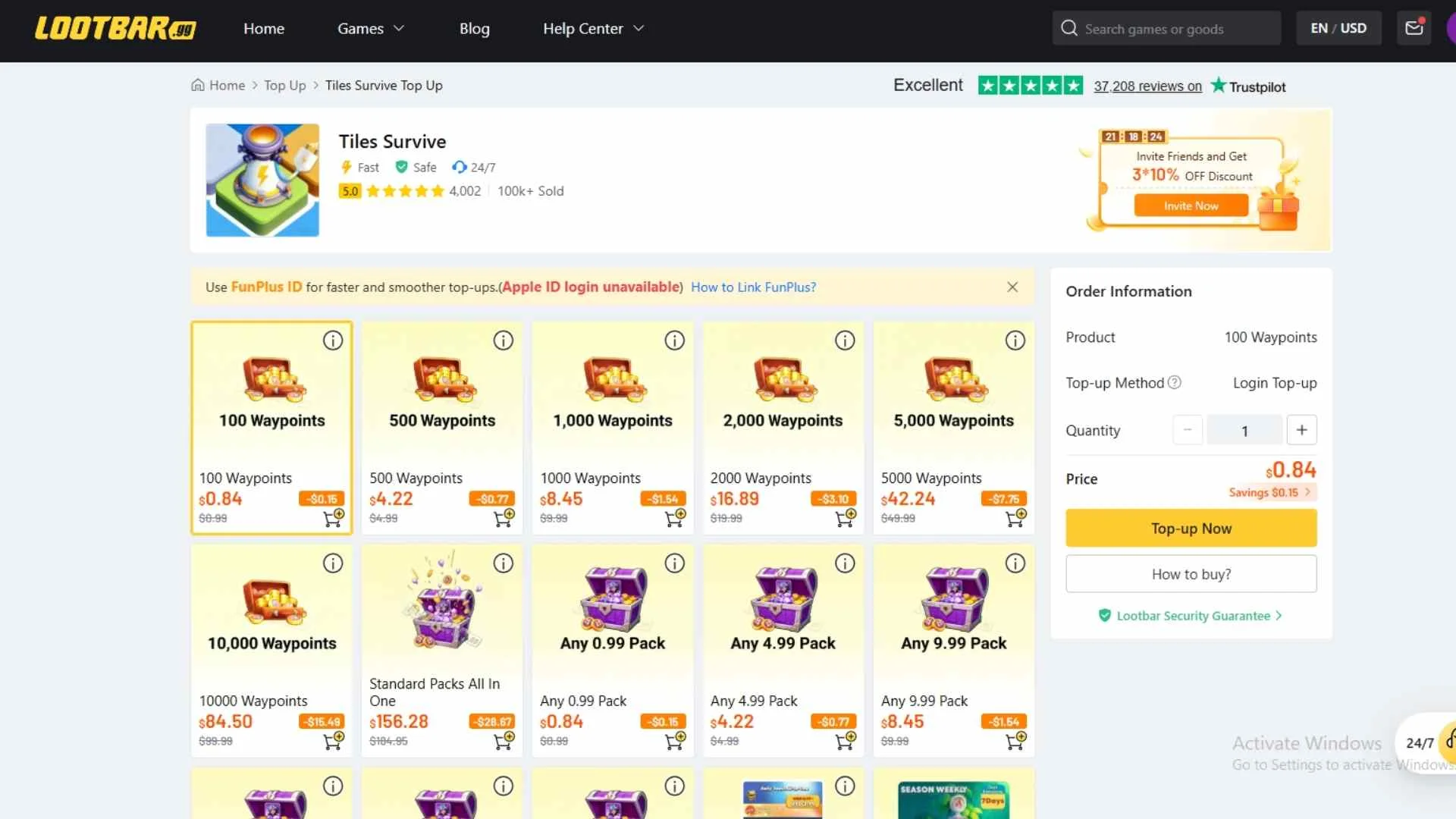Add Standard Packs All In One to cart
This screenshot has width=1456, height=819.
point(503,741)
